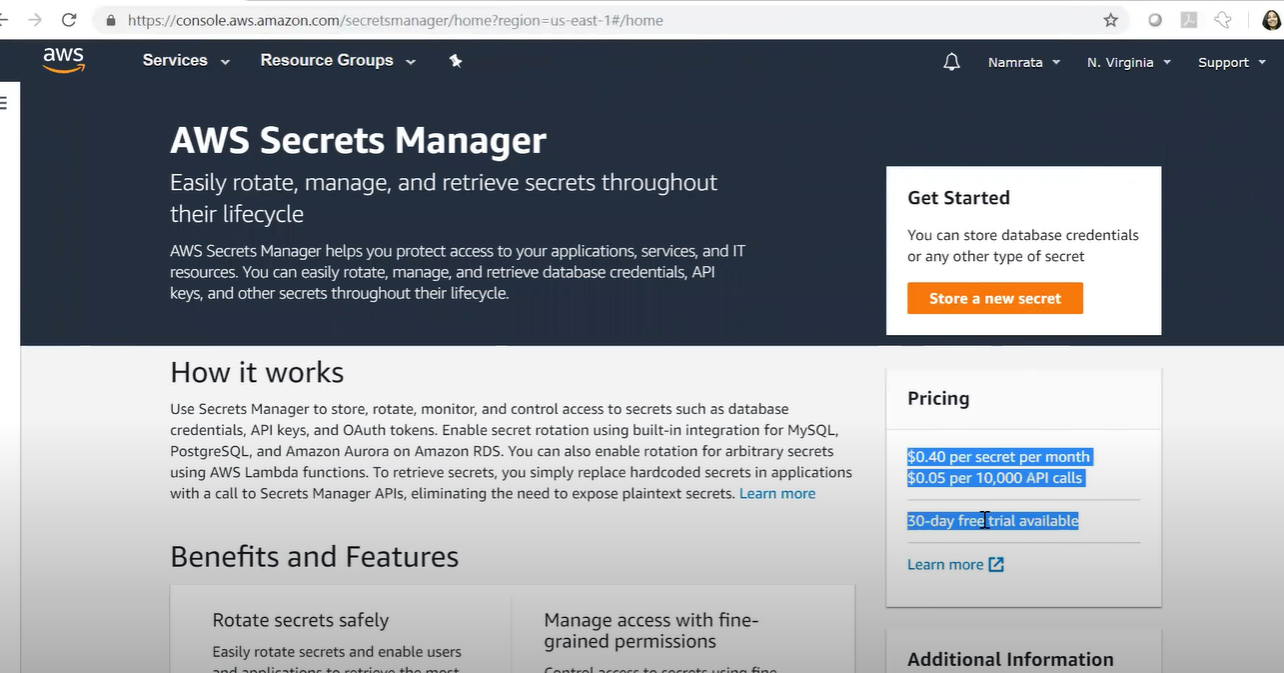The image size is (1284, 673).
Task: Click the Benefits and Features heading
Action: coord(314,556)
